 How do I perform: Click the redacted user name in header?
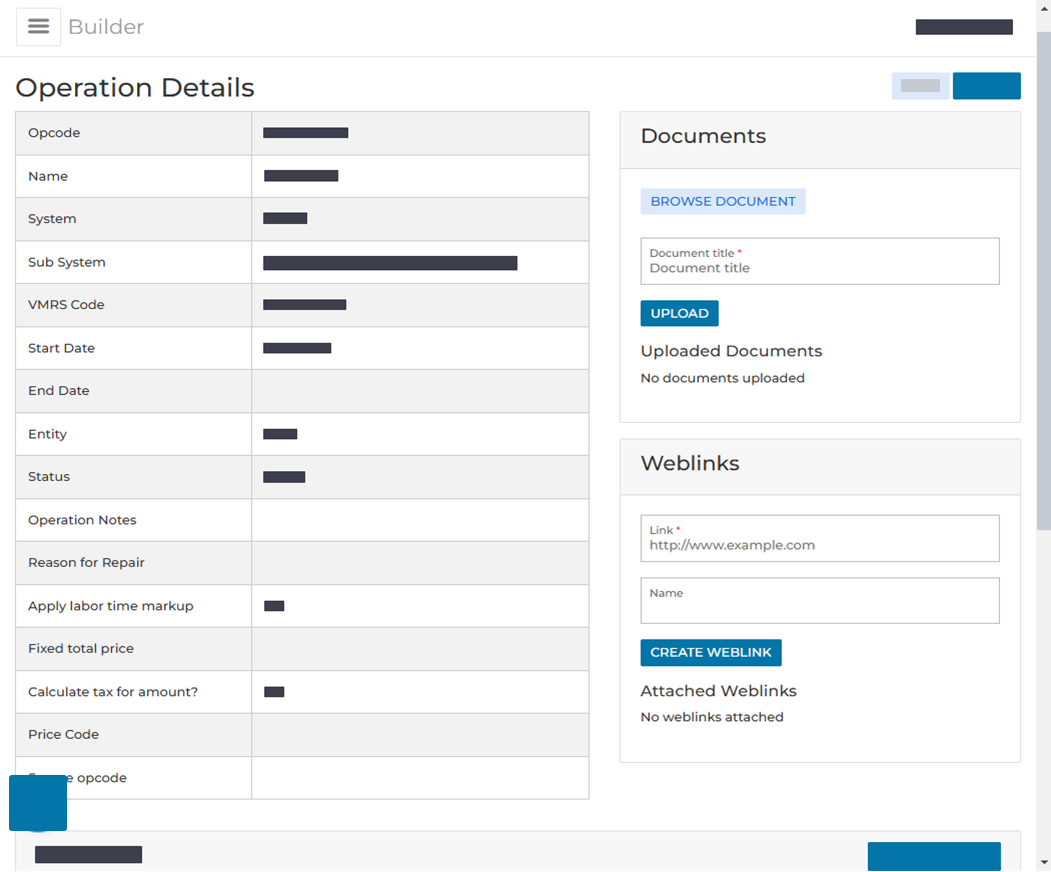(964, 27)
